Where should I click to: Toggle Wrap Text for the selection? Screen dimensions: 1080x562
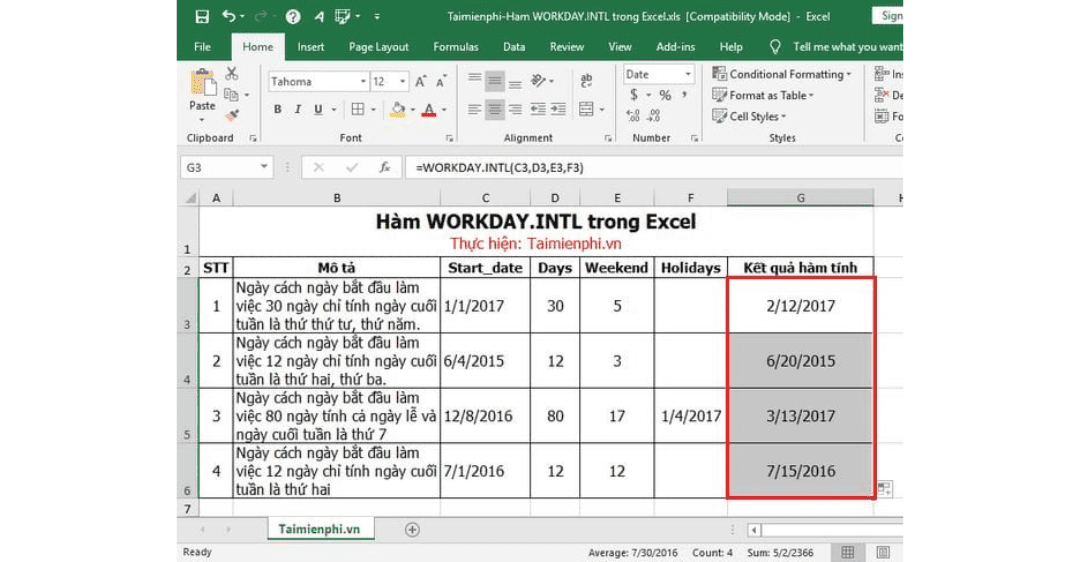click(586, 81)
